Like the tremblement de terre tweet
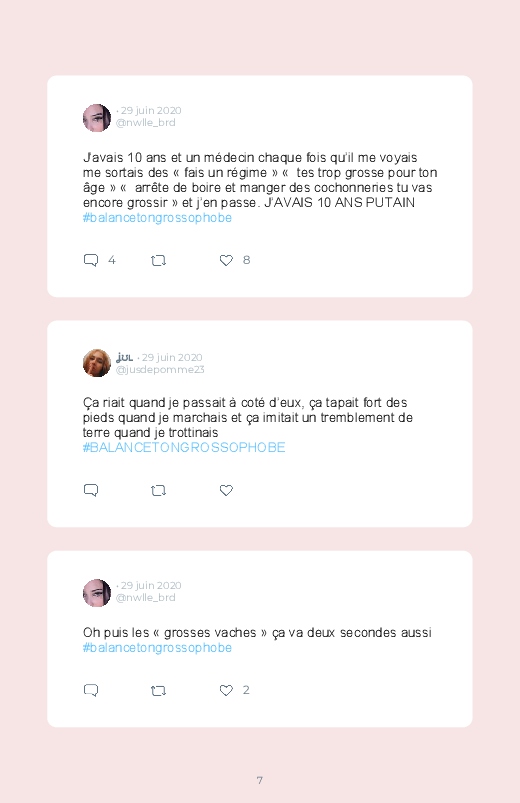Viewport: 520px width, 803px height. pyautogui.click(x=226, y=490)
